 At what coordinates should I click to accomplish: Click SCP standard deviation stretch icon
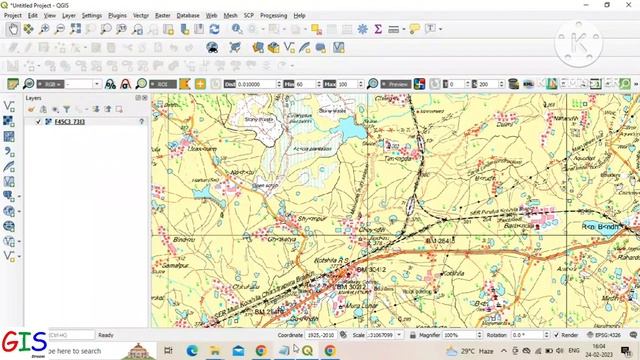click(x=126, y=84)
